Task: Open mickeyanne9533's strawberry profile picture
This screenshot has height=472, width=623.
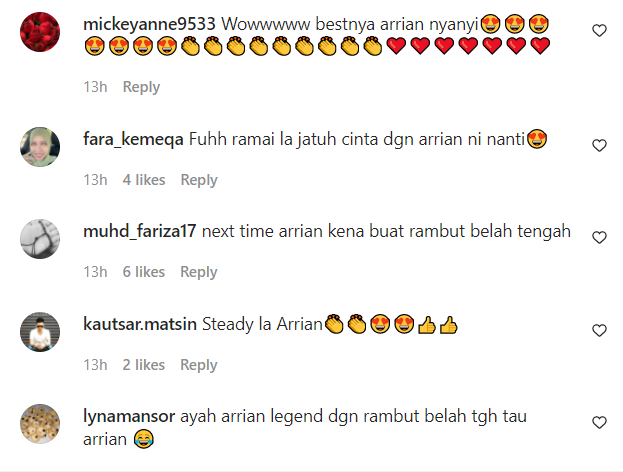Action: 40,32
